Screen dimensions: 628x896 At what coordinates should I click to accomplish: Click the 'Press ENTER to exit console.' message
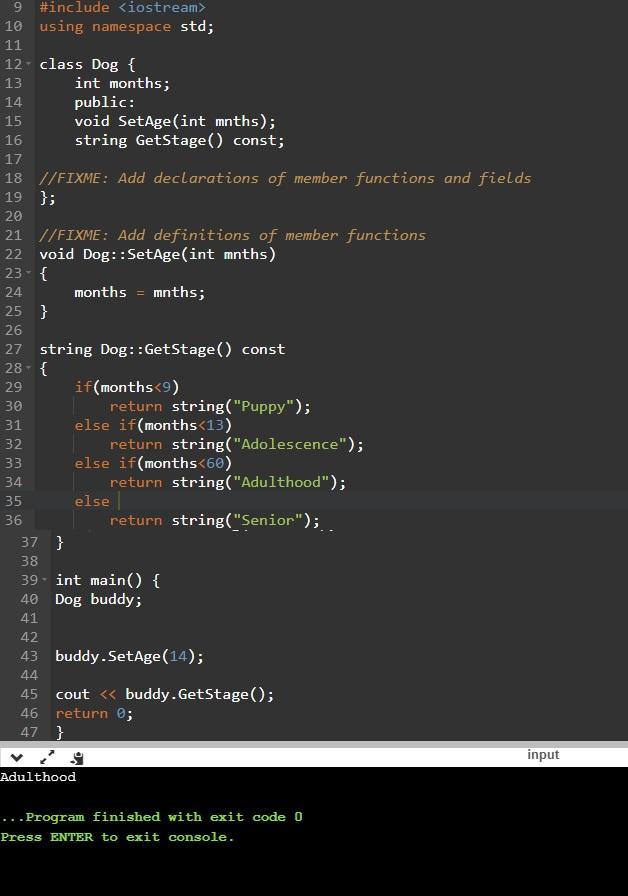point(117,837)
